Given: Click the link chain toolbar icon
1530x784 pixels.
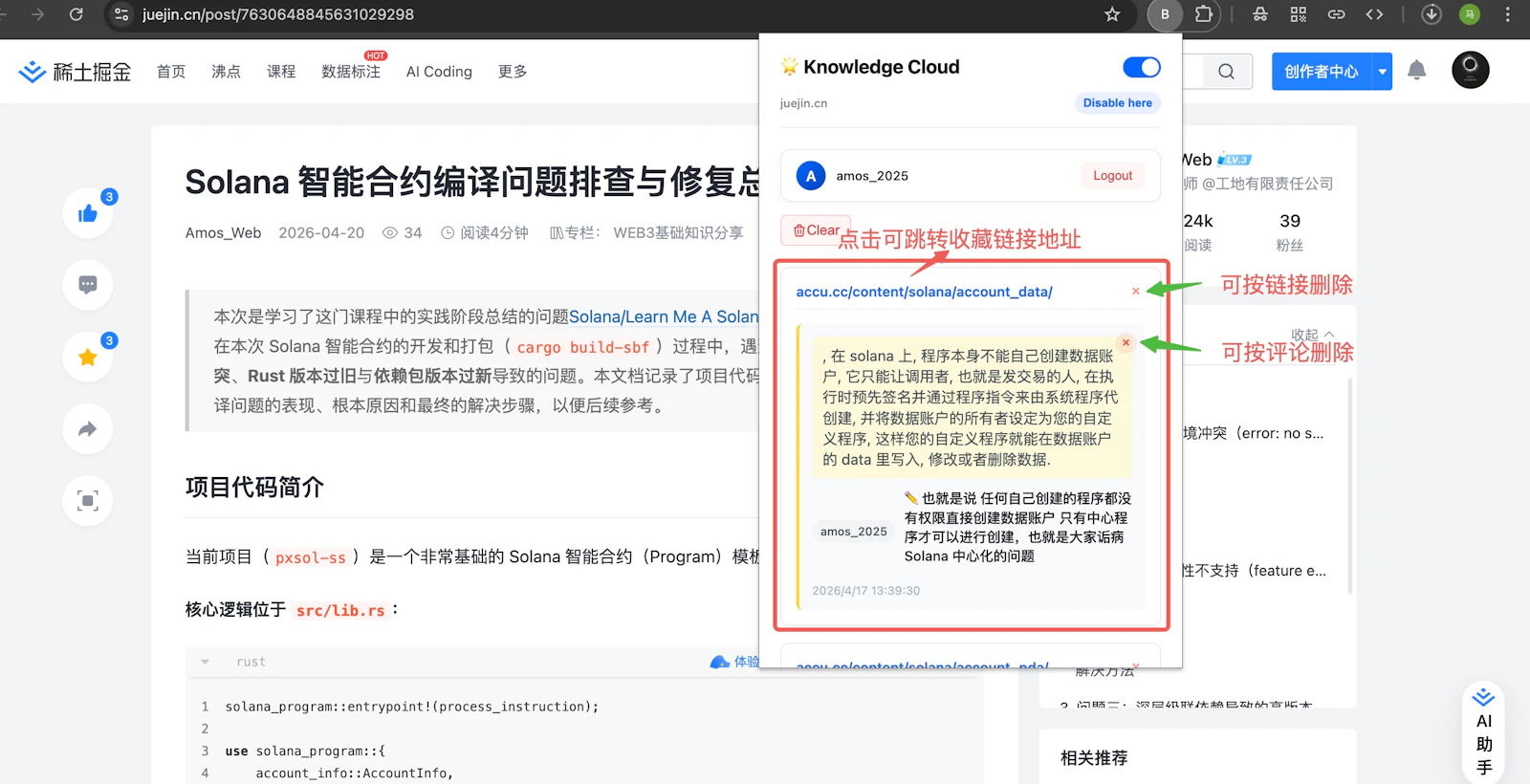Looking at the screenshot, I should (x=1336, y=14).
